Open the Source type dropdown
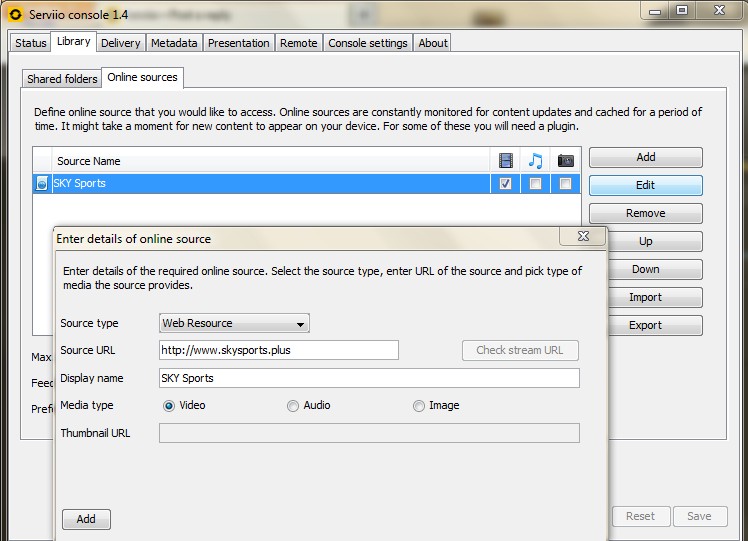The width and height of the screenshot is (748, 541). 234,323
